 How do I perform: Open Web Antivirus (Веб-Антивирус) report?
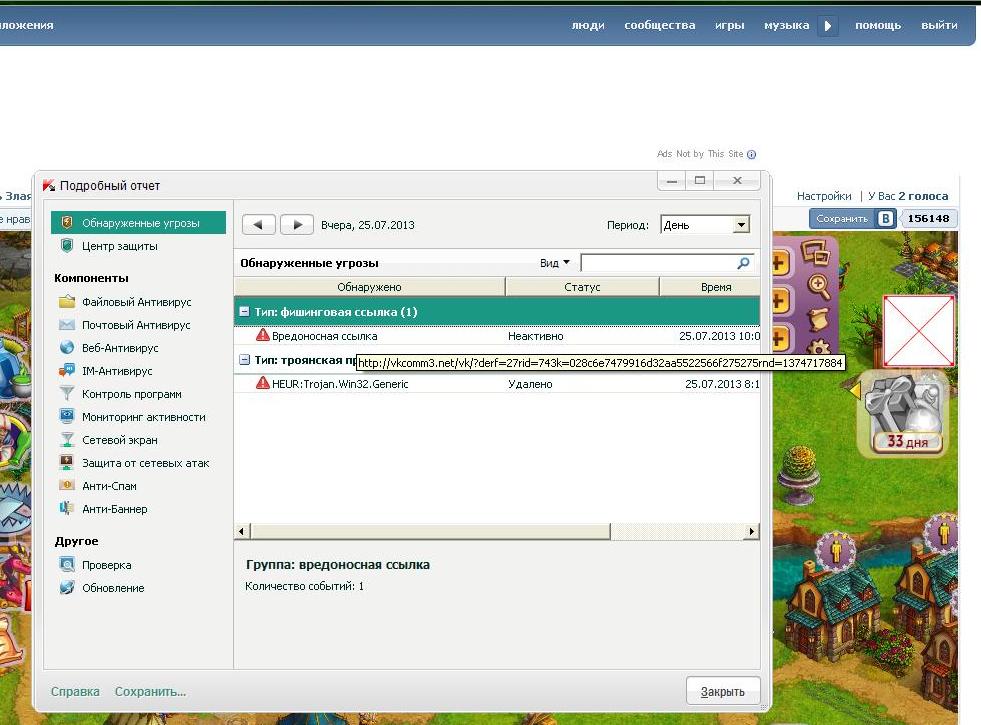point(120,348)
